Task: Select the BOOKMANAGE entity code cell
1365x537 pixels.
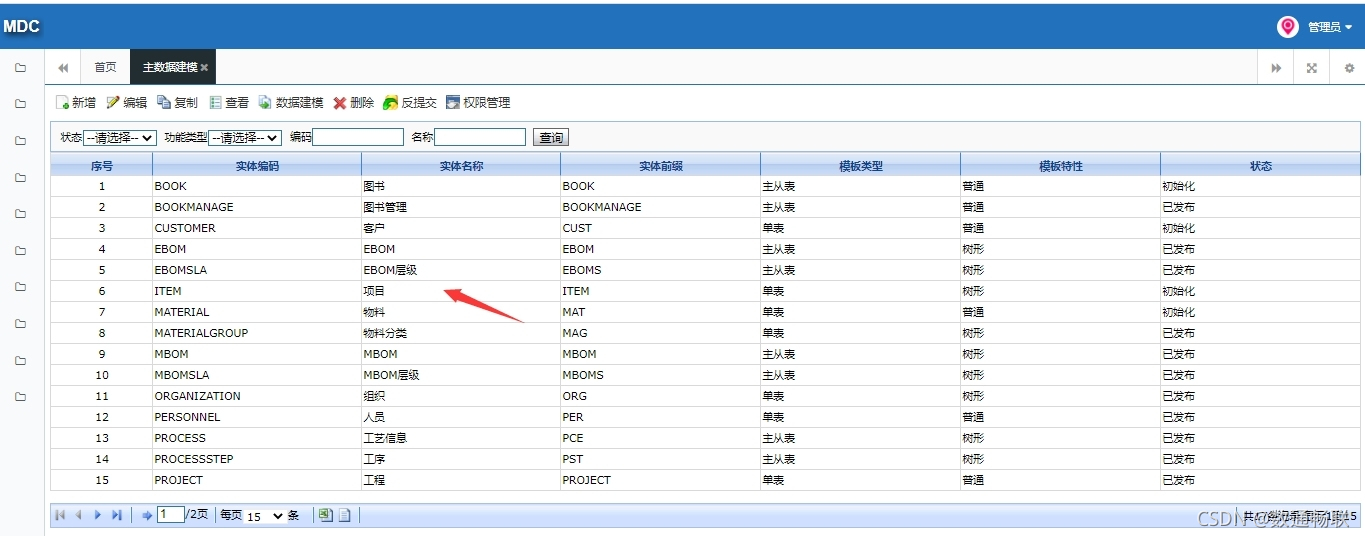Action: tap(257, 207)
